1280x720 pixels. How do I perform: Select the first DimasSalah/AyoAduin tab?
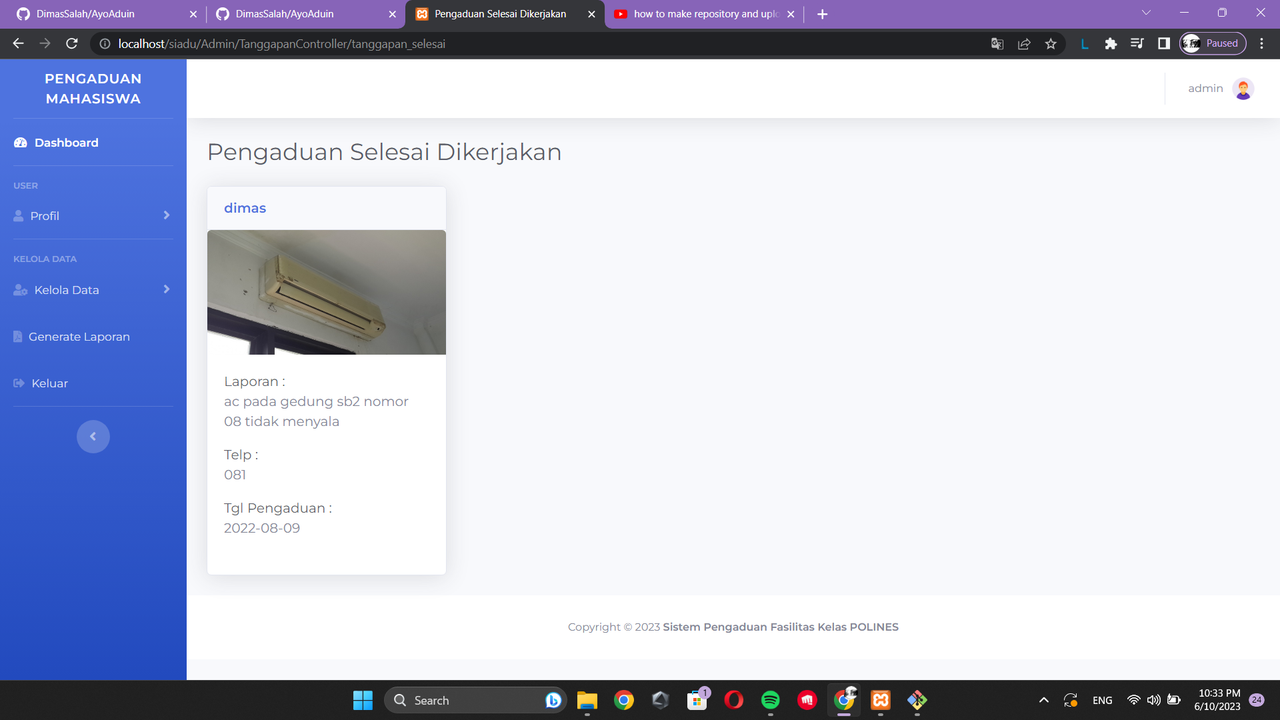click(x=100, y=14)
